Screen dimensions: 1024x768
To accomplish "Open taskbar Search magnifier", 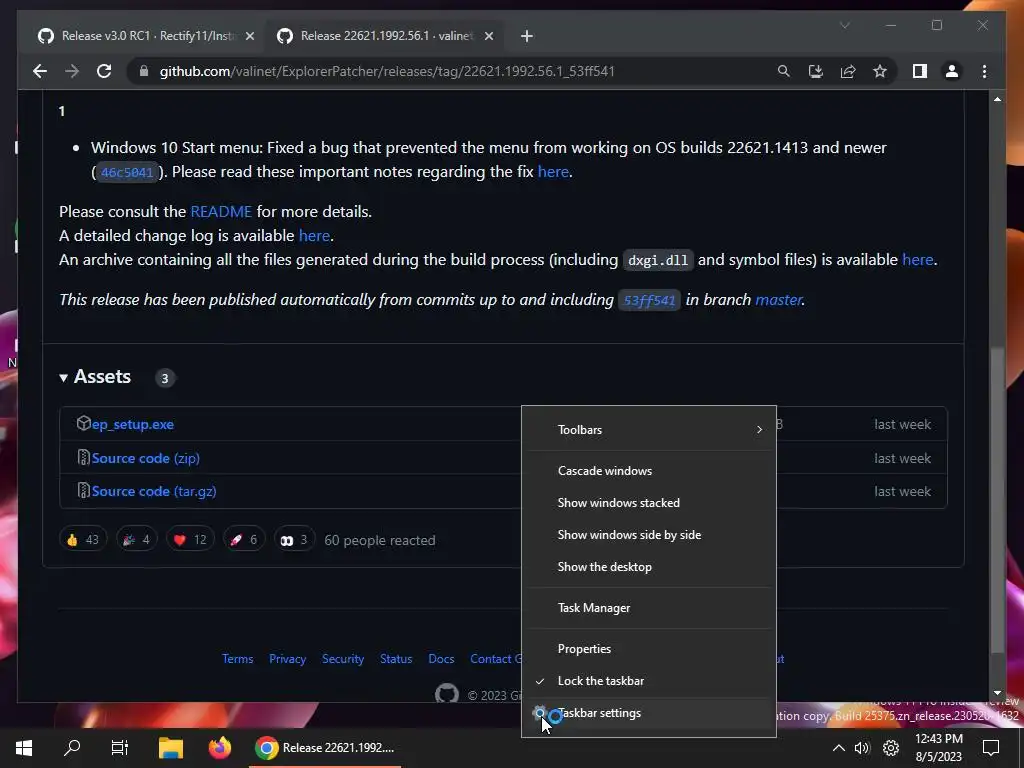I will pyautogui.click(x=72, y=748).
